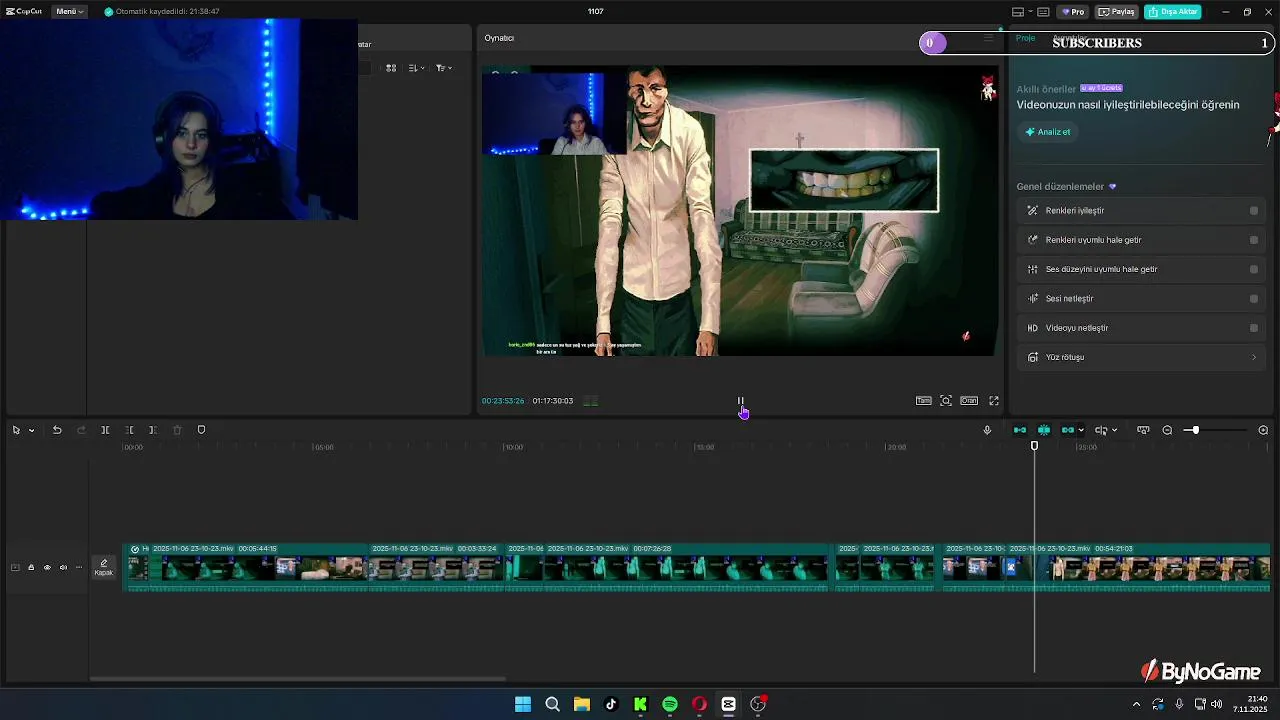Mute the main video track audio

(x=63, y=568)
